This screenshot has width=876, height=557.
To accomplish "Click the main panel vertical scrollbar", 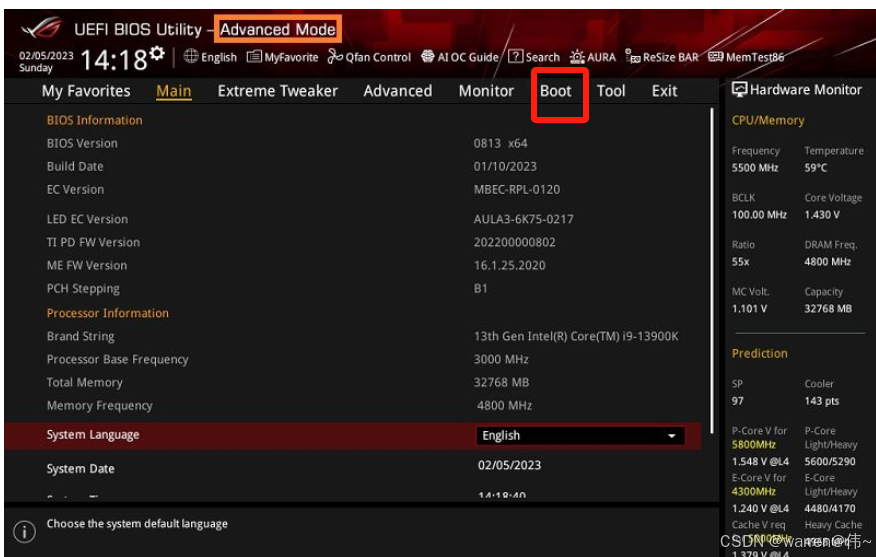I will (x=712, y=271).
